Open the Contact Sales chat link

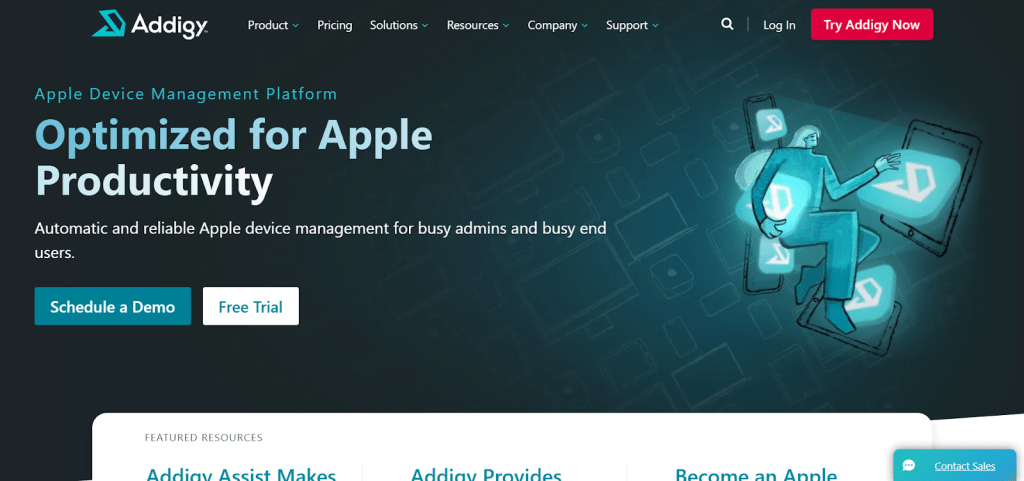(x=964, y=466)
